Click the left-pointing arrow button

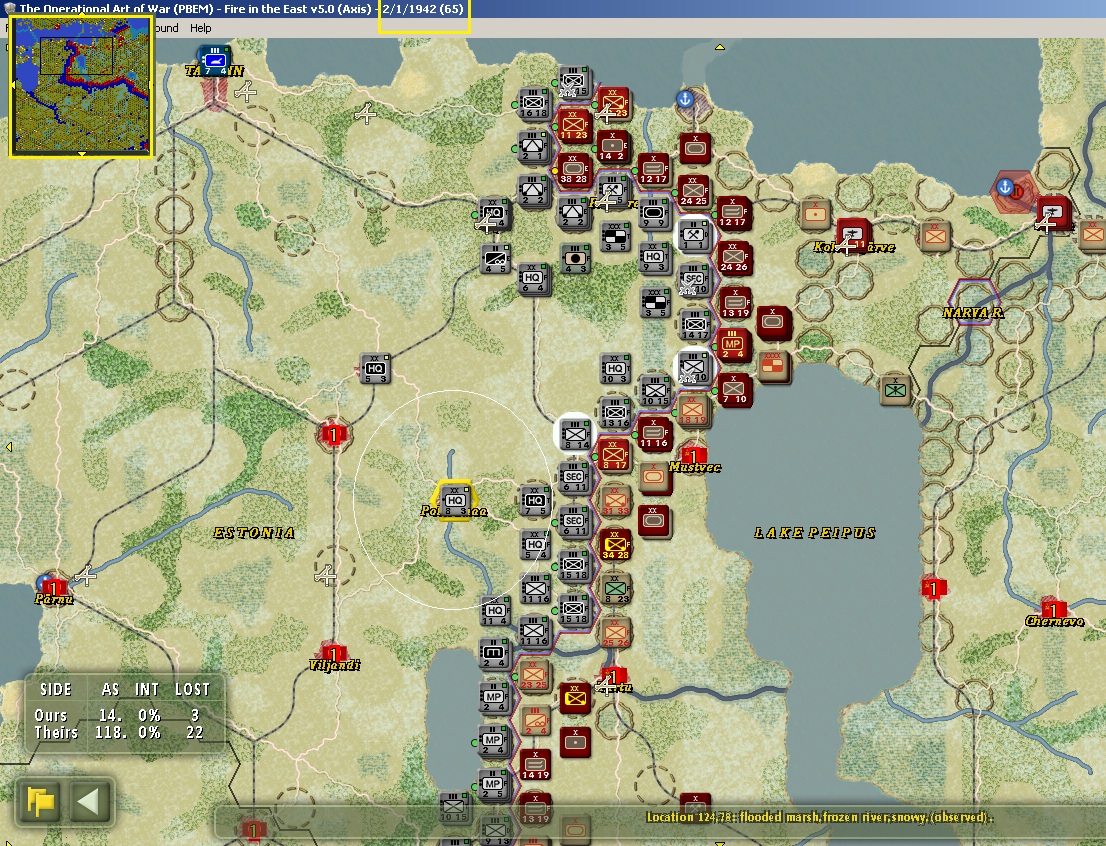pyautogui.click(x=89, y=802)
